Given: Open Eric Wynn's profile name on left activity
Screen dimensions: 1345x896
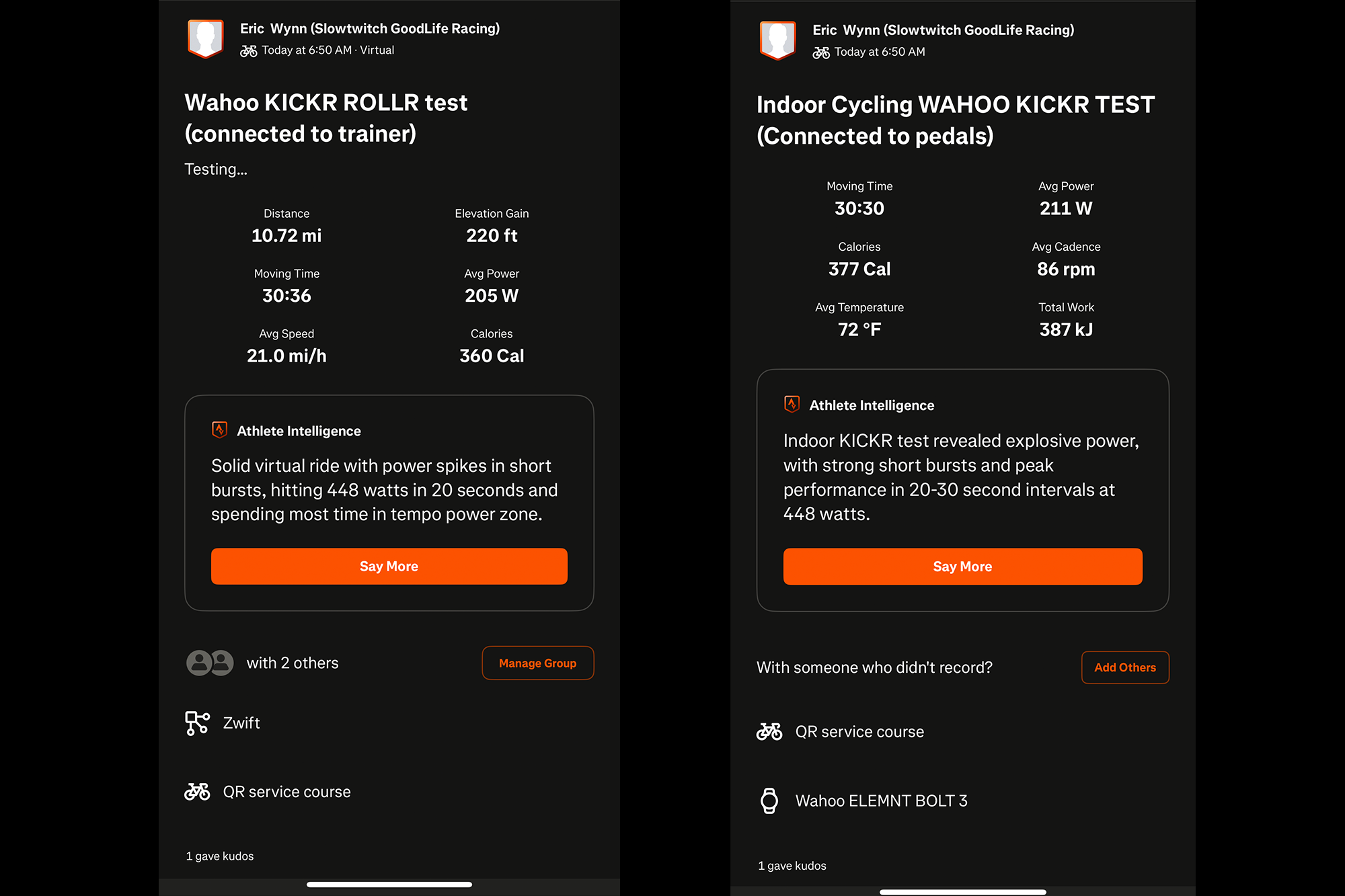Looking at the screenshot, I should coord(369,29).
